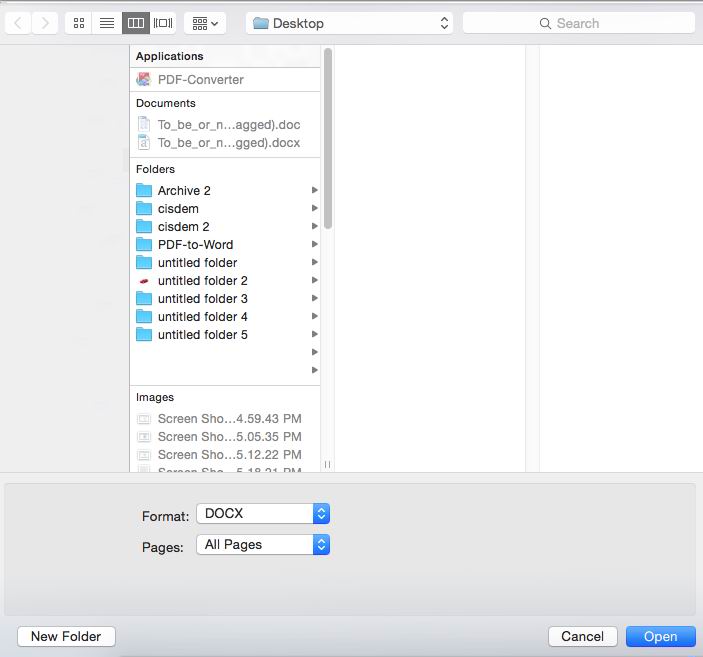The height and width of the screenshot is (657, 703).
Task: Click the untitled folder 4 icon
Action: tap(144, 316)
